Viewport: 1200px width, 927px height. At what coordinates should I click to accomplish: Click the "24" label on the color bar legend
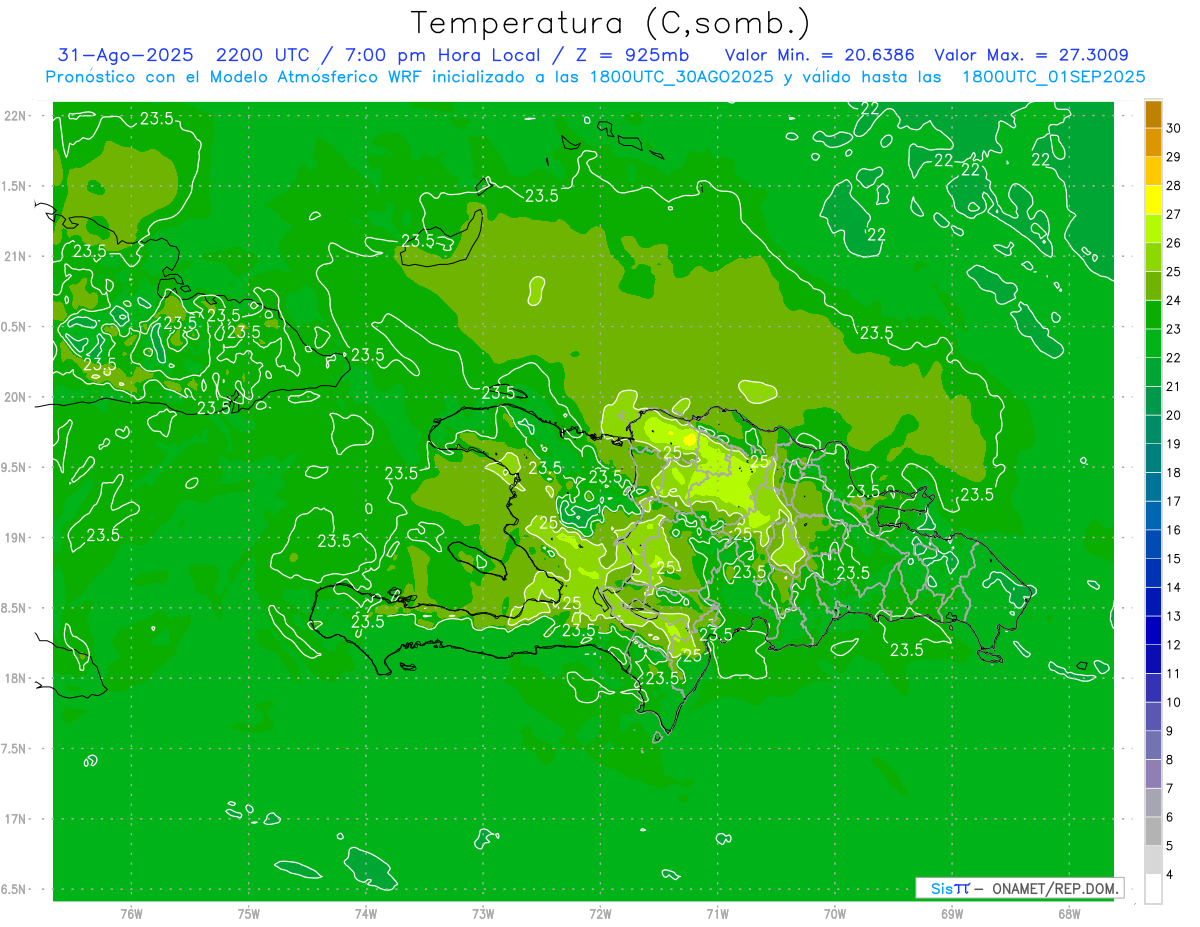tap(1174, 300)
